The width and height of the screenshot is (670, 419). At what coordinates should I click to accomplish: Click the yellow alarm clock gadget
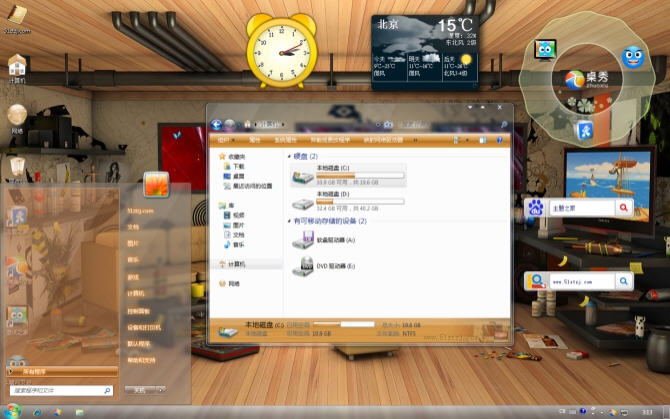coord(282,51)
